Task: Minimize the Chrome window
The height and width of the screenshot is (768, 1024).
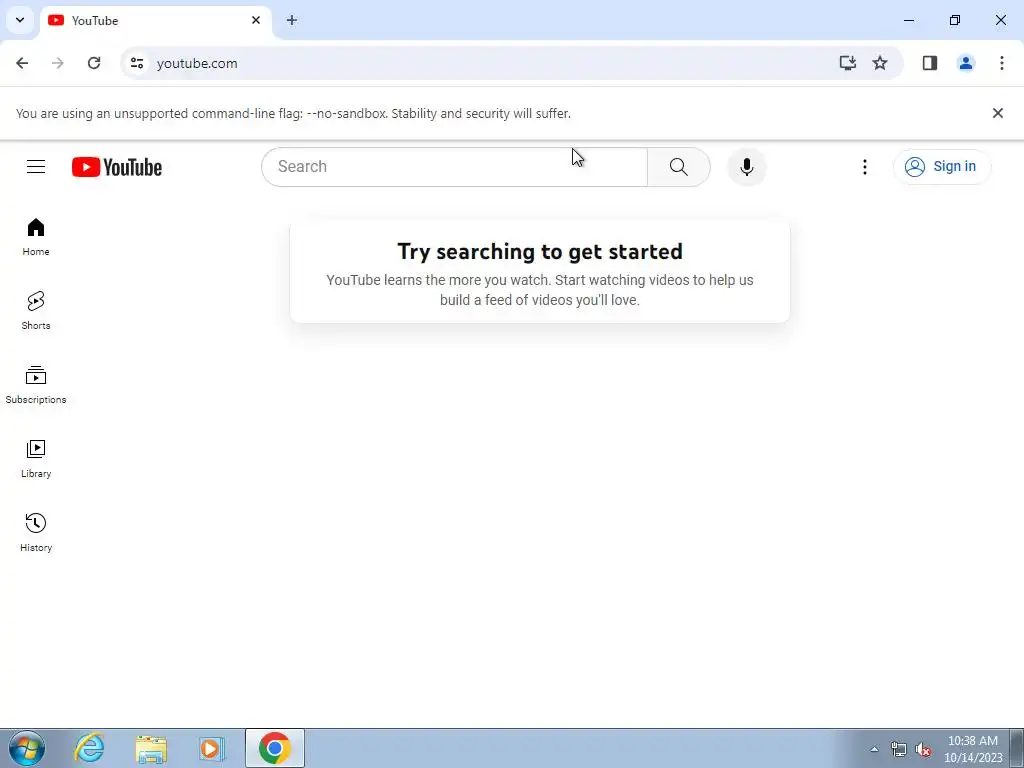Action: (x=908, y=20)
